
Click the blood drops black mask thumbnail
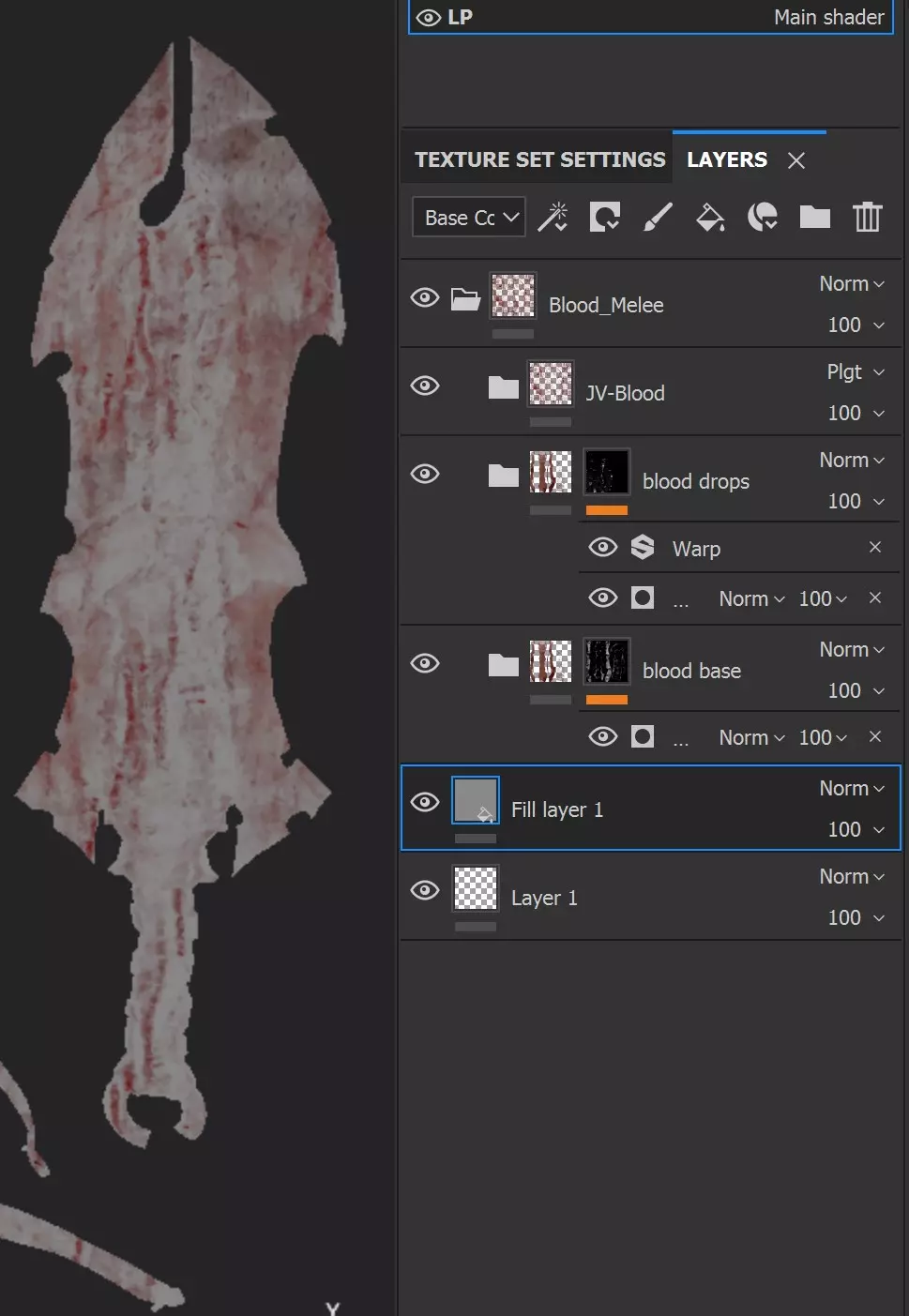607,473
